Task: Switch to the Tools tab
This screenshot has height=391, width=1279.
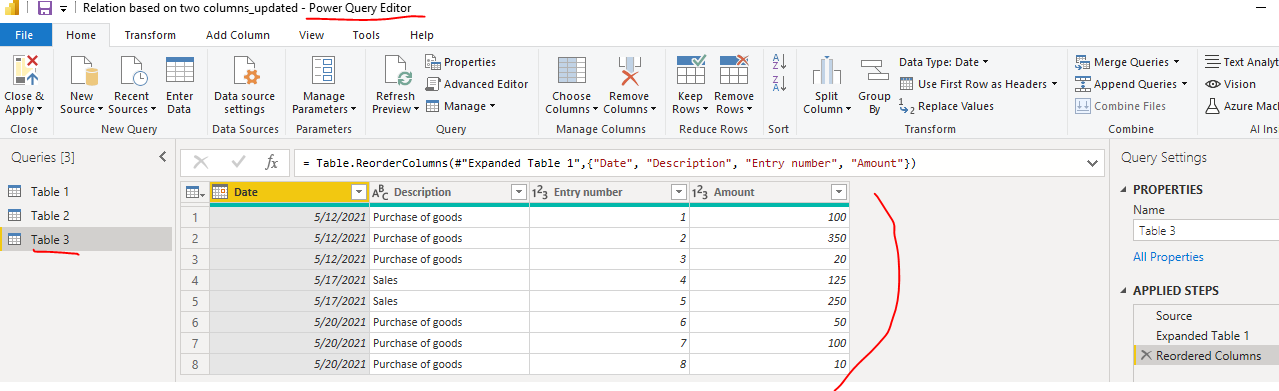Action: click(366, 35)
